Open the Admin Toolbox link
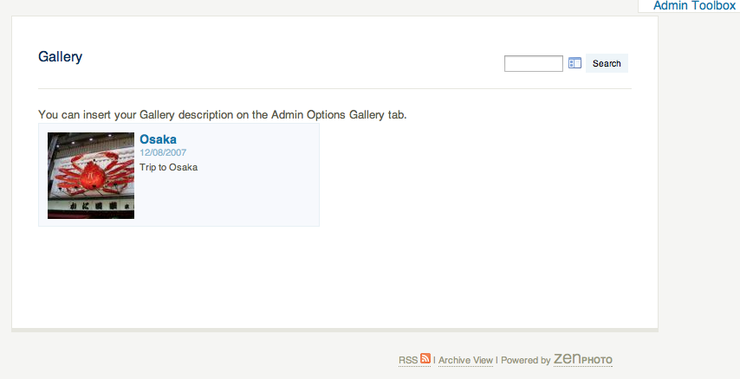Screen dimensions: 740x379 (x=694, y=6)
